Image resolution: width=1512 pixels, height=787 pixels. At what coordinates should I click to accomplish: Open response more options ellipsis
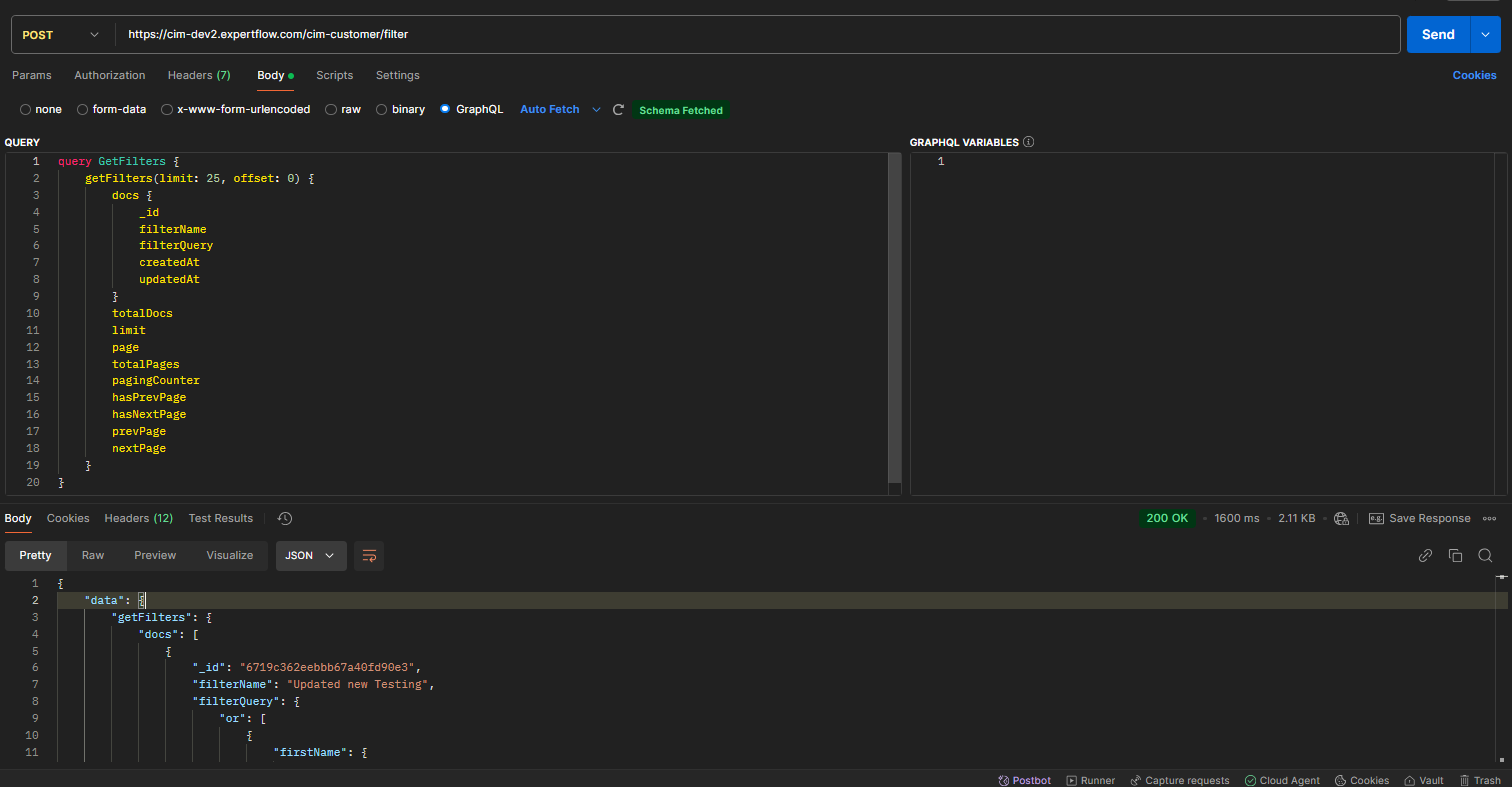pos(1489,518)
